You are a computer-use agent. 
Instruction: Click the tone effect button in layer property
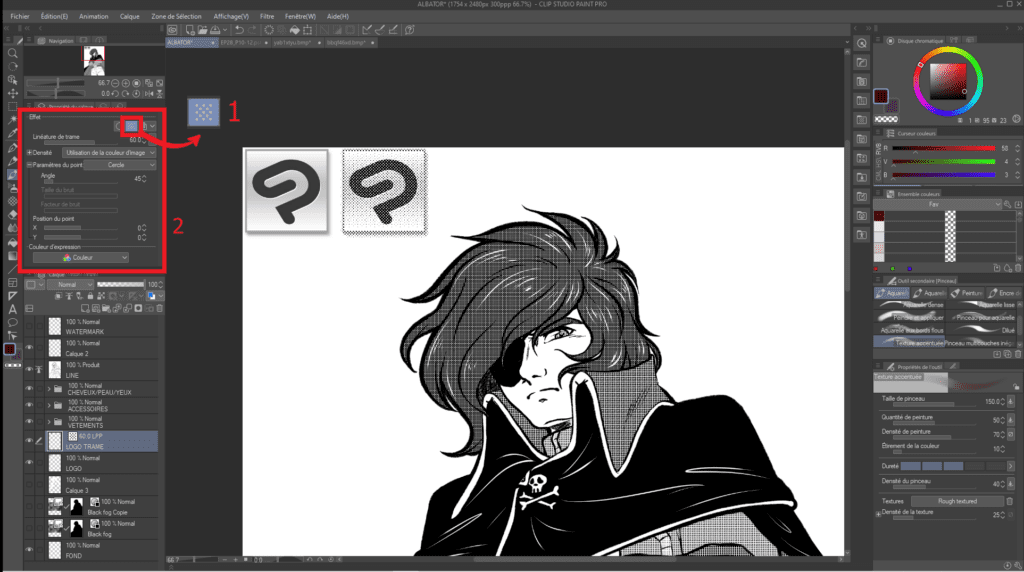pyautogui.click(x=132, y=125)
